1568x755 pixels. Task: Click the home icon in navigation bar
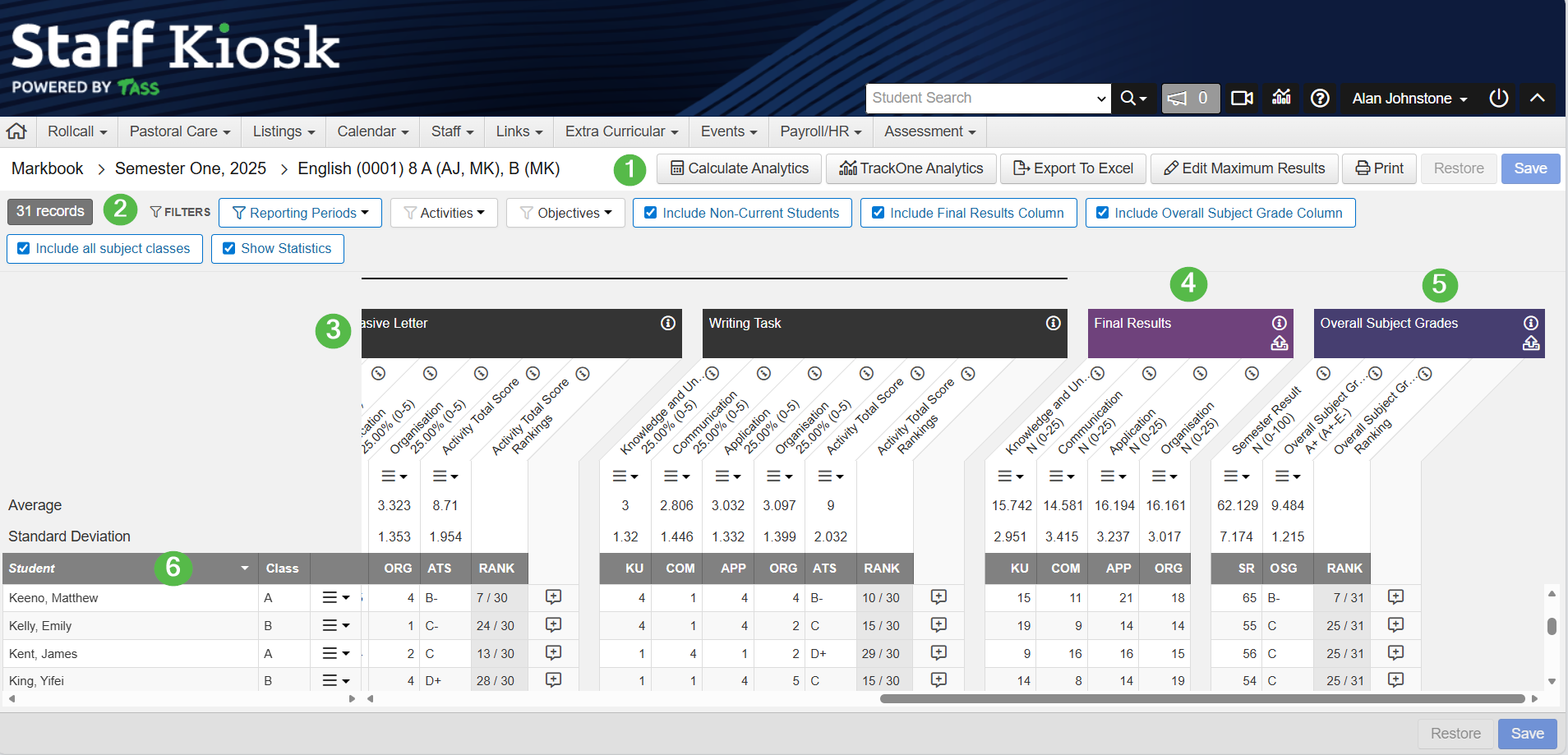pyautogui.click(x=16, y=131)
